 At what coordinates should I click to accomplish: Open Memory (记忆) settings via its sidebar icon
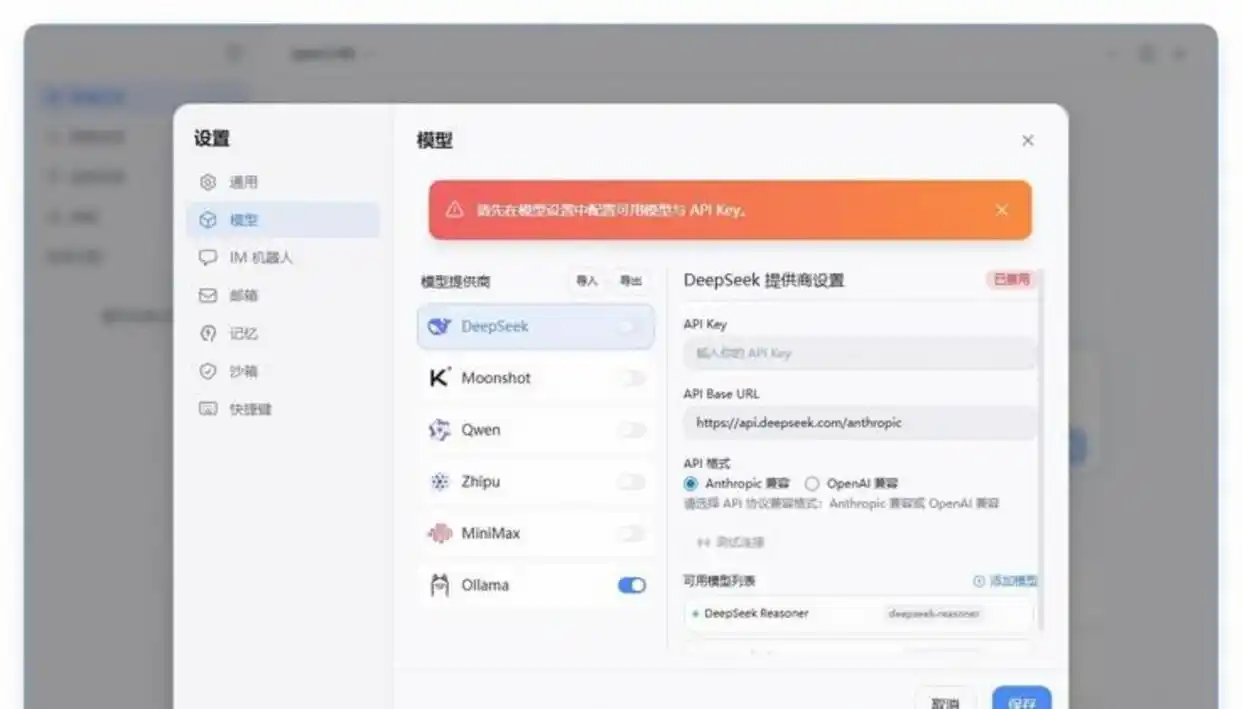point(207,333)
